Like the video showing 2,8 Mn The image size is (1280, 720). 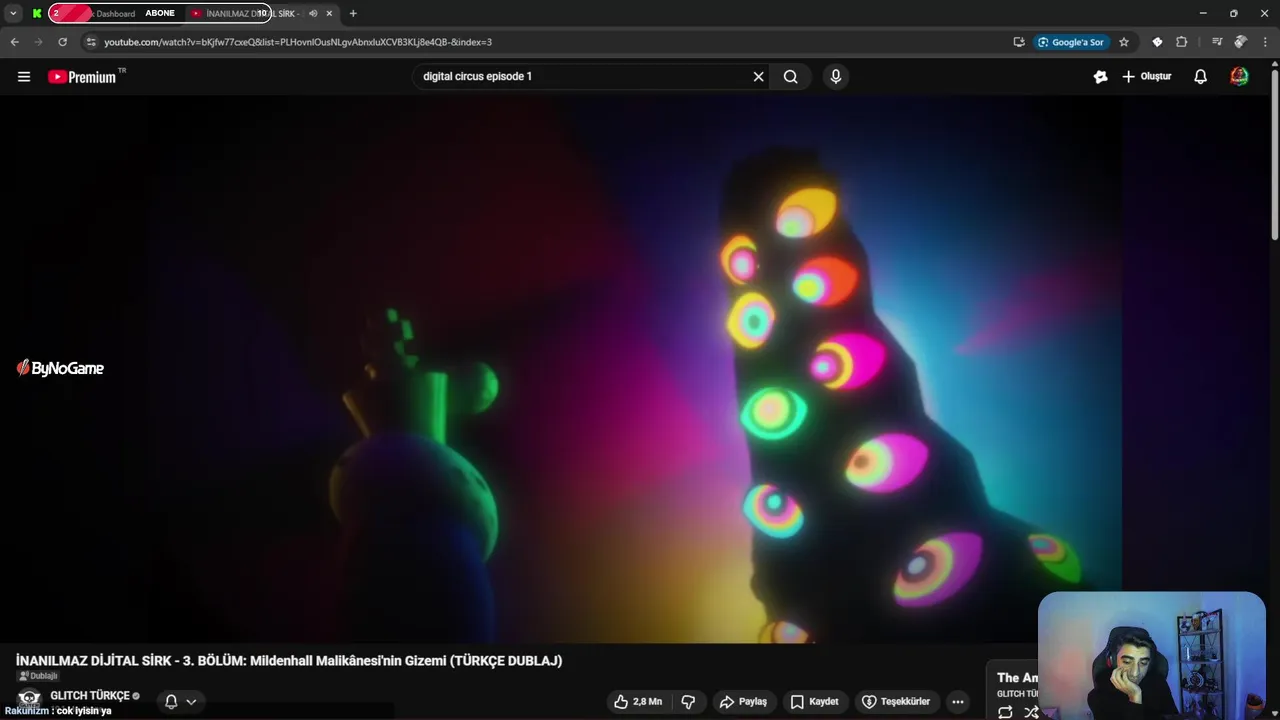pyautogui.click(x=638, y=701)
